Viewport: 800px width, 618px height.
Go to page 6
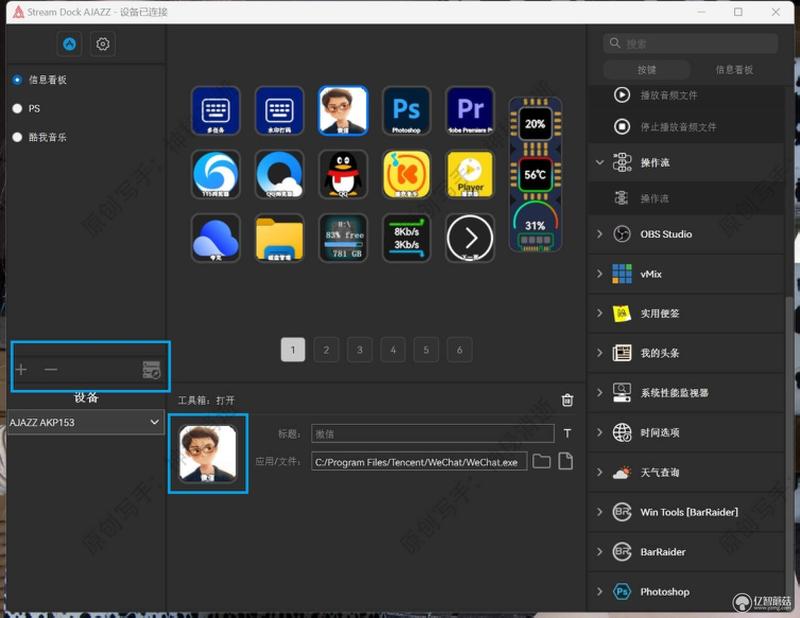click(460, 350)
